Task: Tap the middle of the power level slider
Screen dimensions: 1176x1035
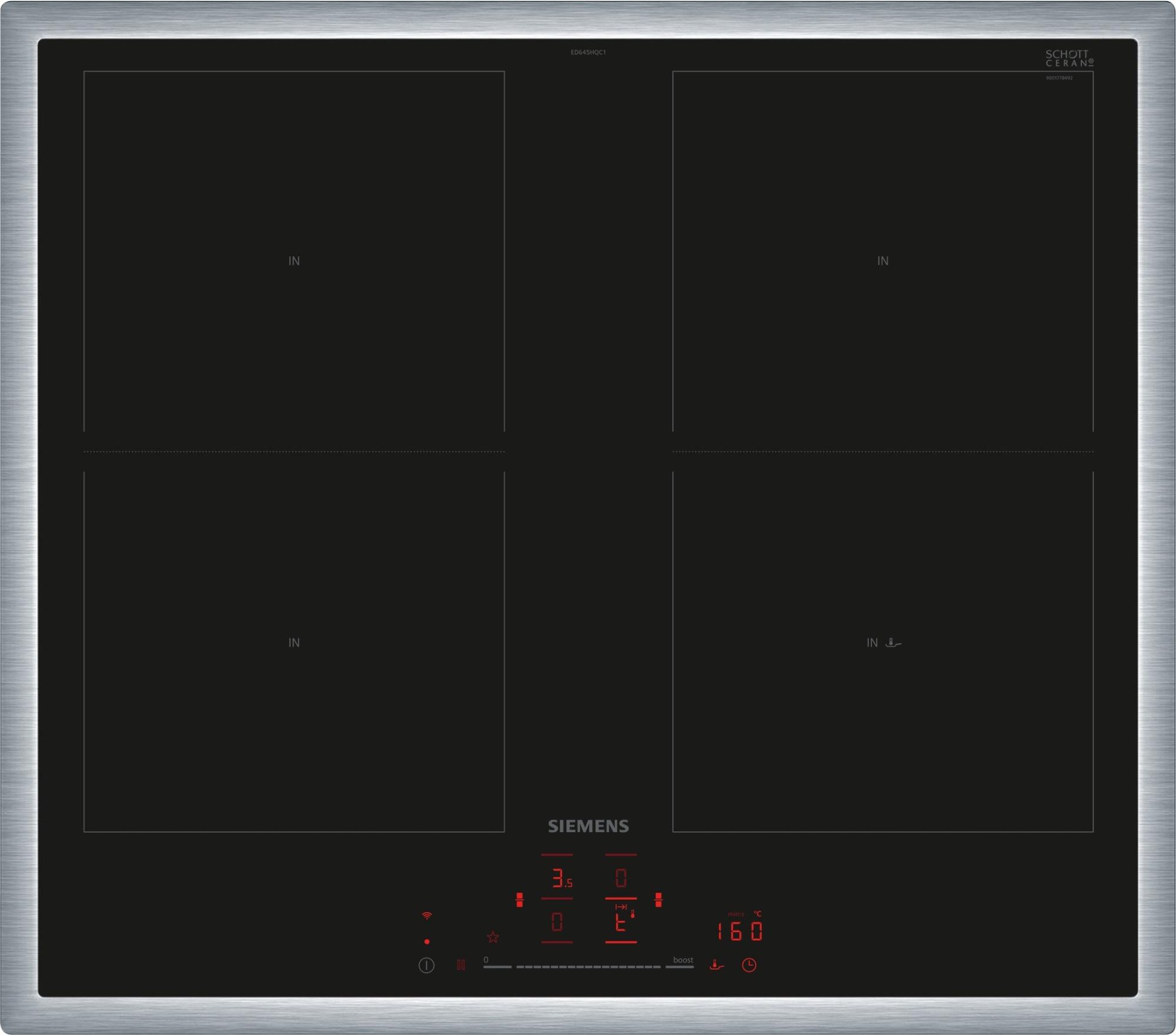Action: 588,967
